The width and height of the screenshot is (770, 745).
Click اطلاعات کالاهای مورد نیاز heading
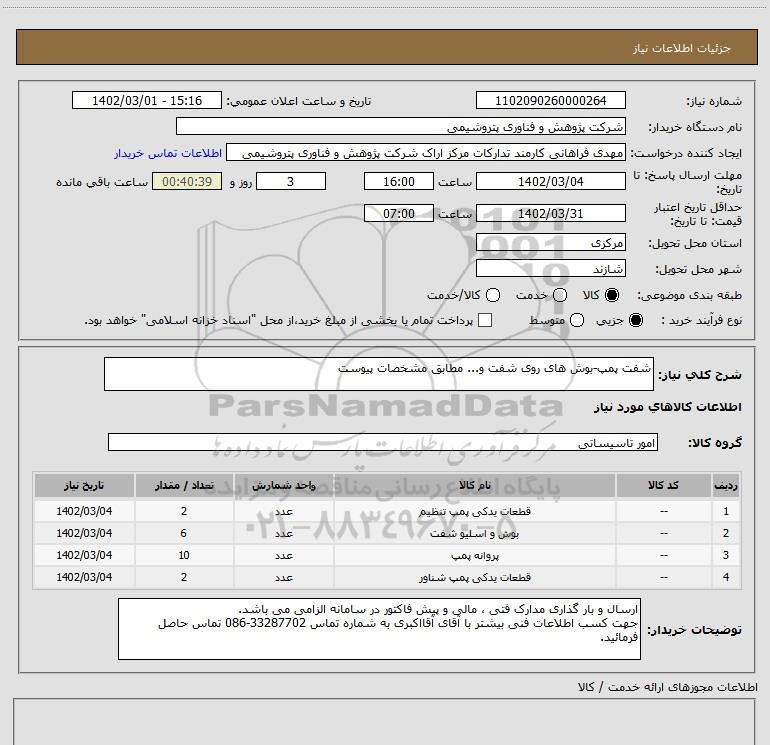(x=667, y=407)
